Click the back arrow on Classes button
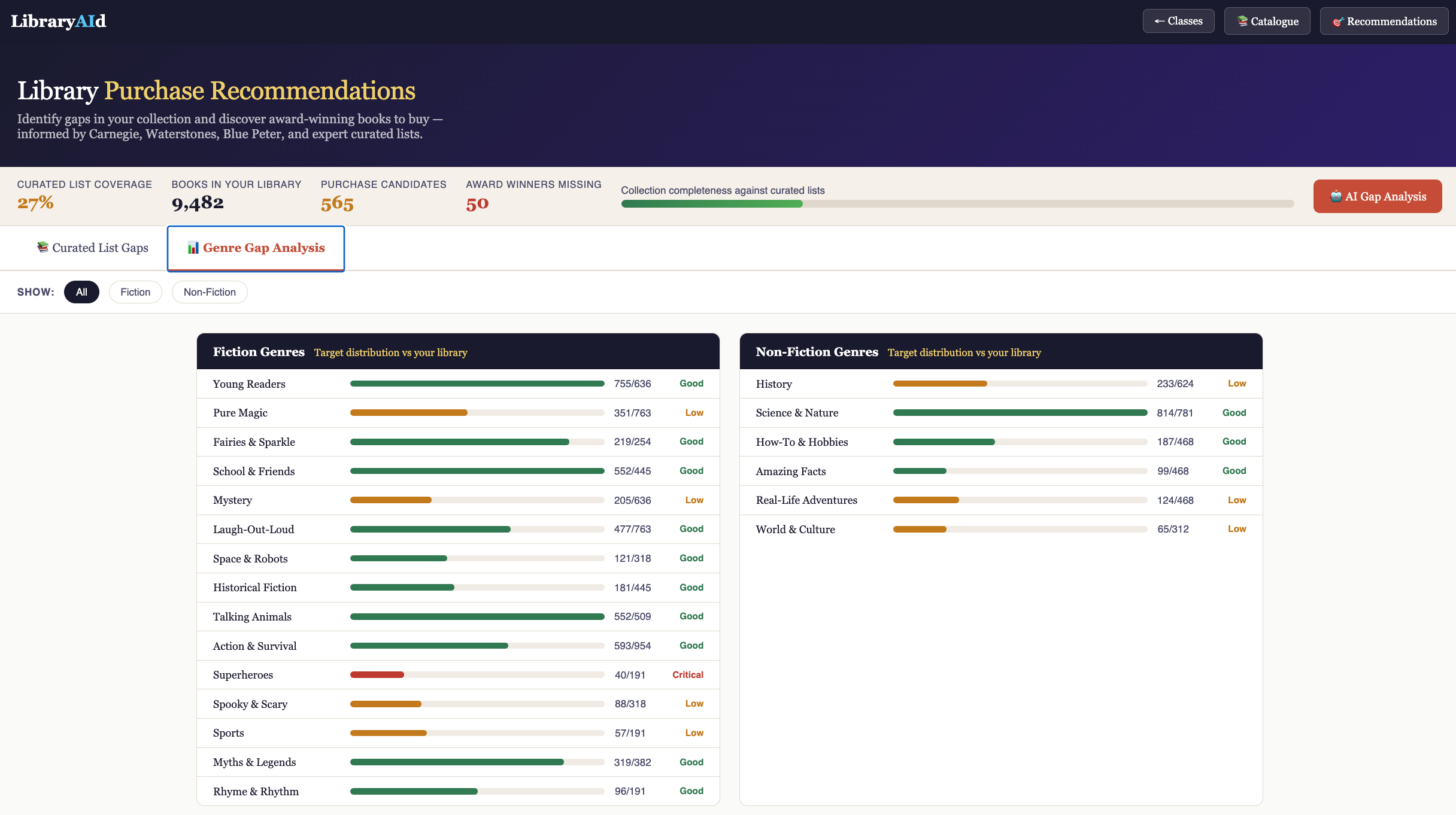Screen dimensions: 1456x815 point(1160,21)
